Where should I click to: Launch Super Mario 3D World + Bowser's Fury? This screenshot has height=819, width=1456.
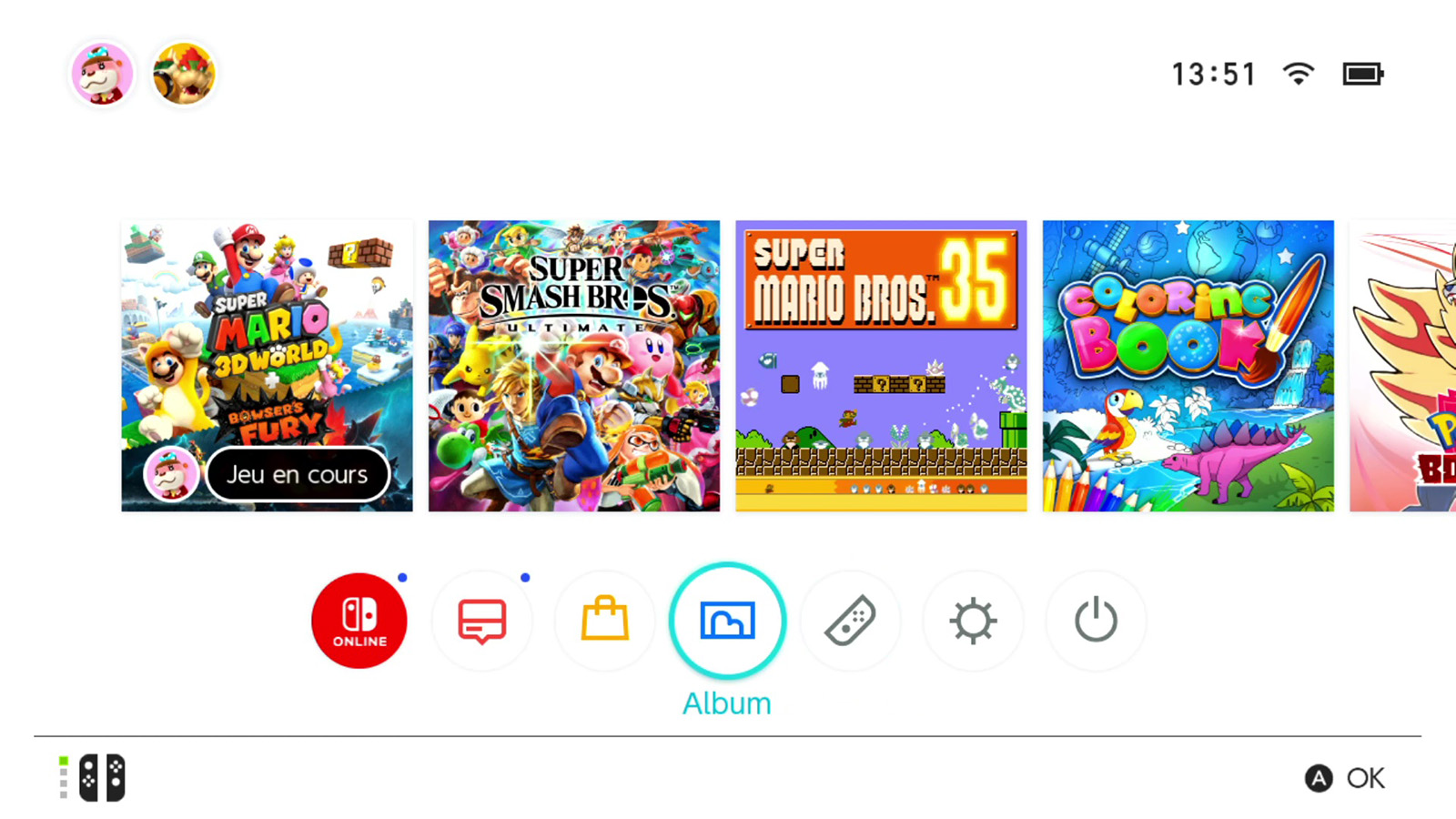(267, 366)
